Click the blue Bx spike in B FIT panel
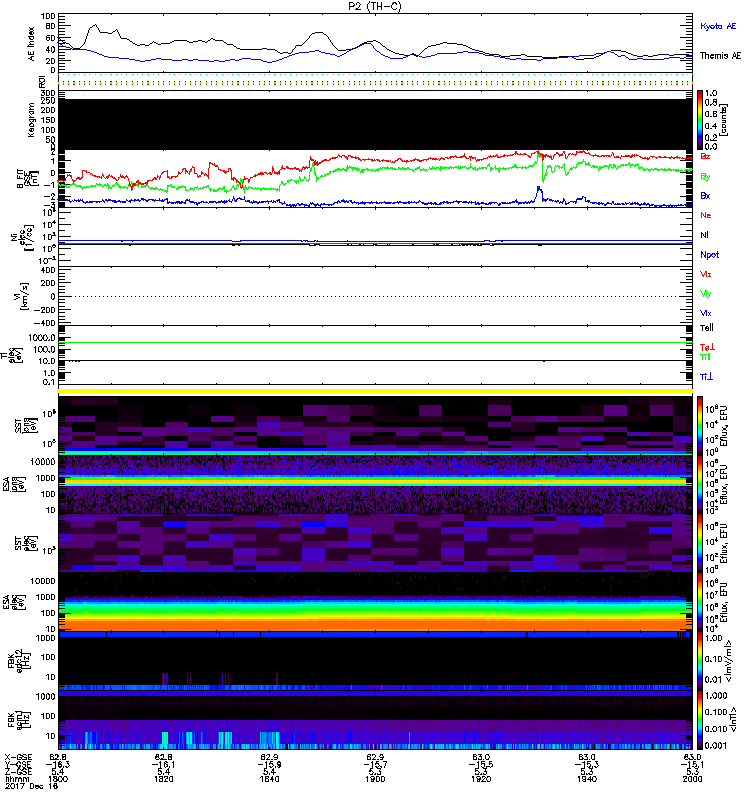The width and height of the screenshot is (750, 800). click(x=539, y=194)
